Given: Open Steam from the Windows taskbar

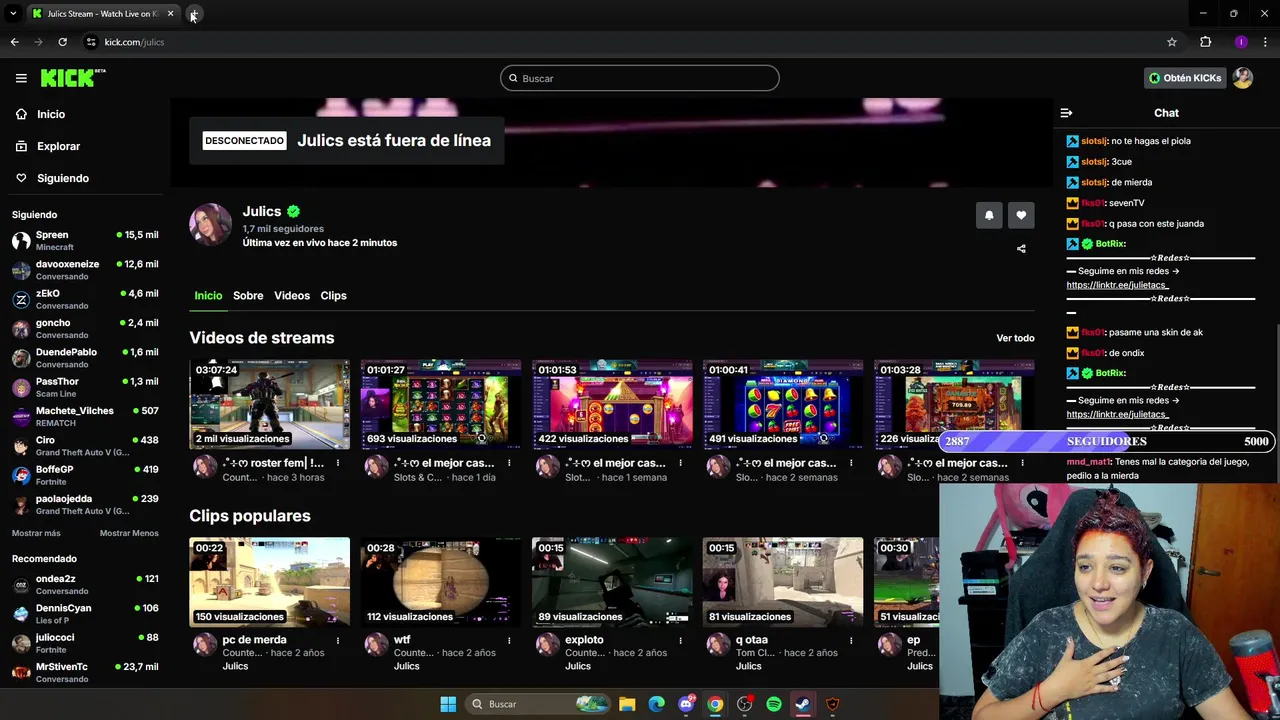Looking at the screenshot, I should click(803, 704).
